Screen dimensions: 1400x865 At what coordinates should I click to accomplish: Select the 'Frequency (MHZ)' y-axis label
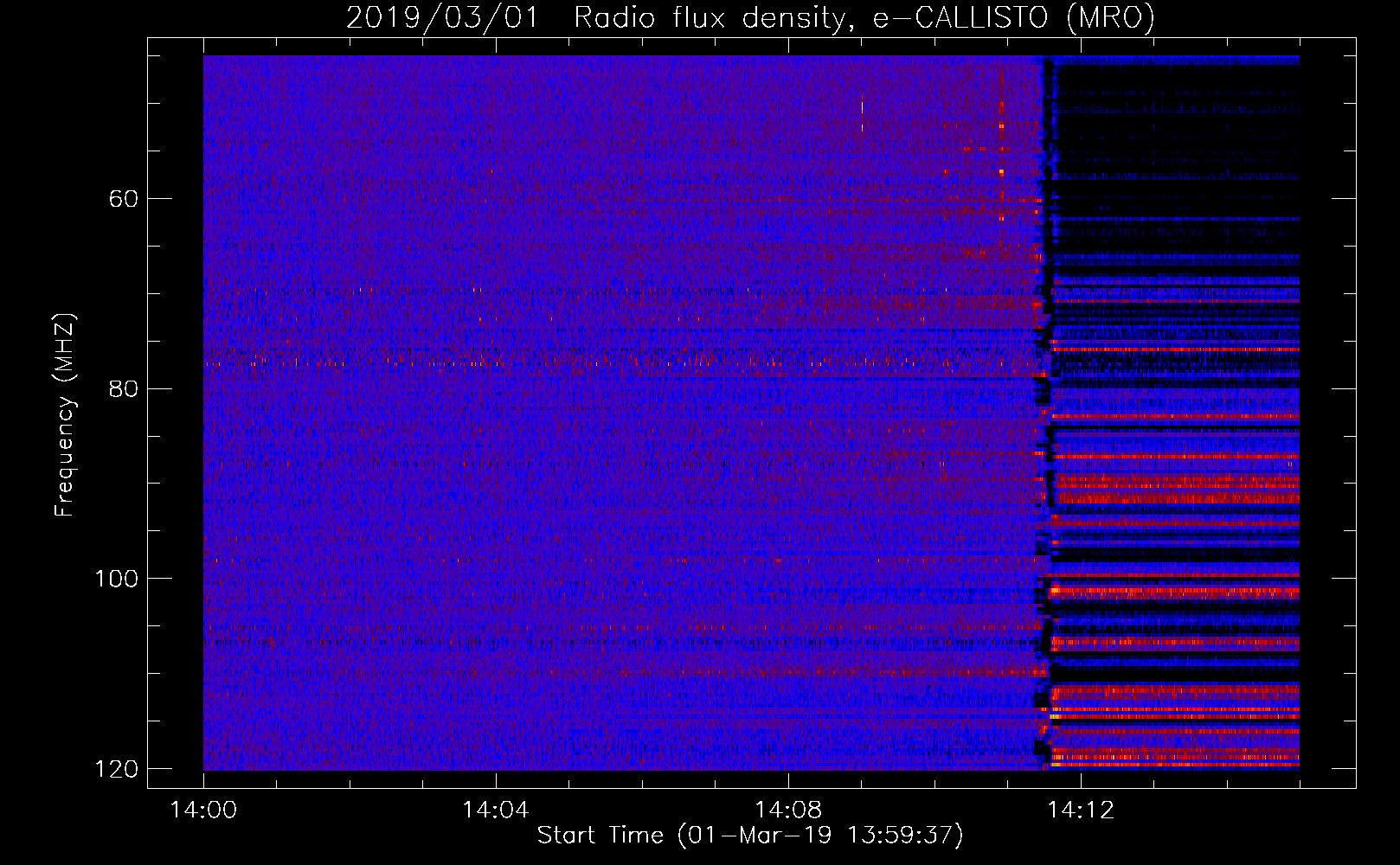tap(66, 414)
